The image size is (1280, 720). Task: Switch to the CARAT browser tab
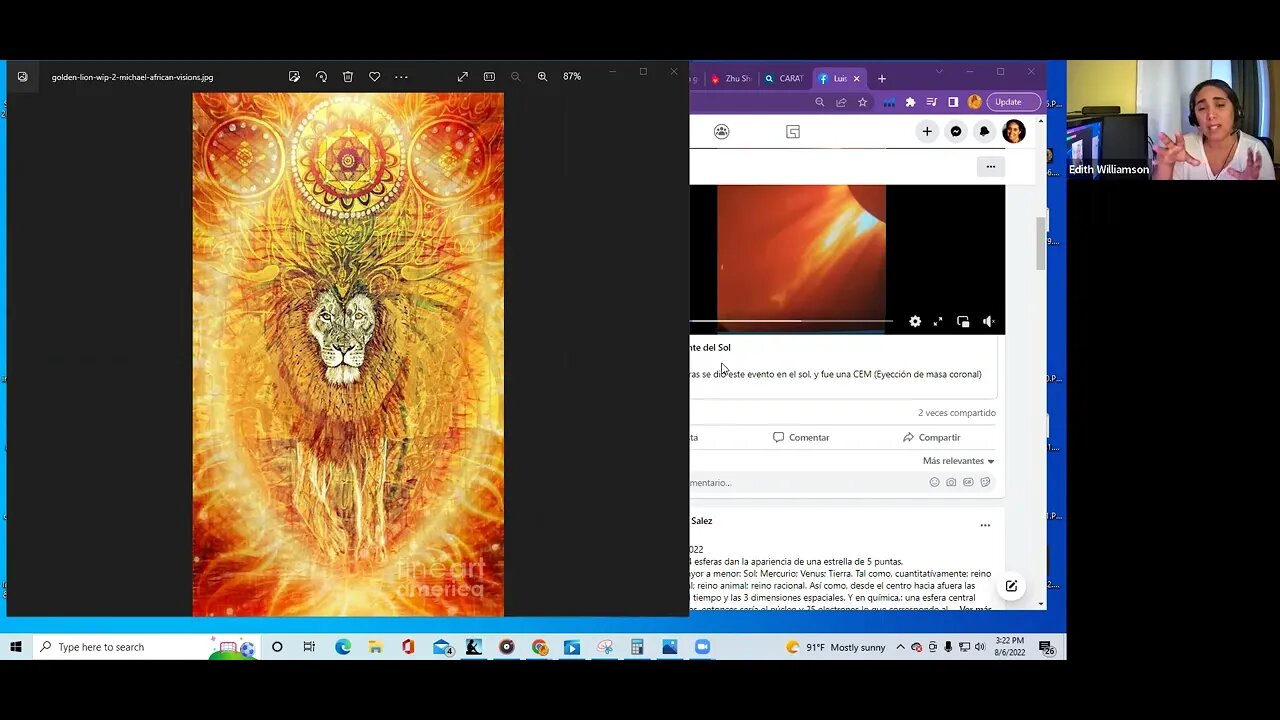click(x=785, y=78)
